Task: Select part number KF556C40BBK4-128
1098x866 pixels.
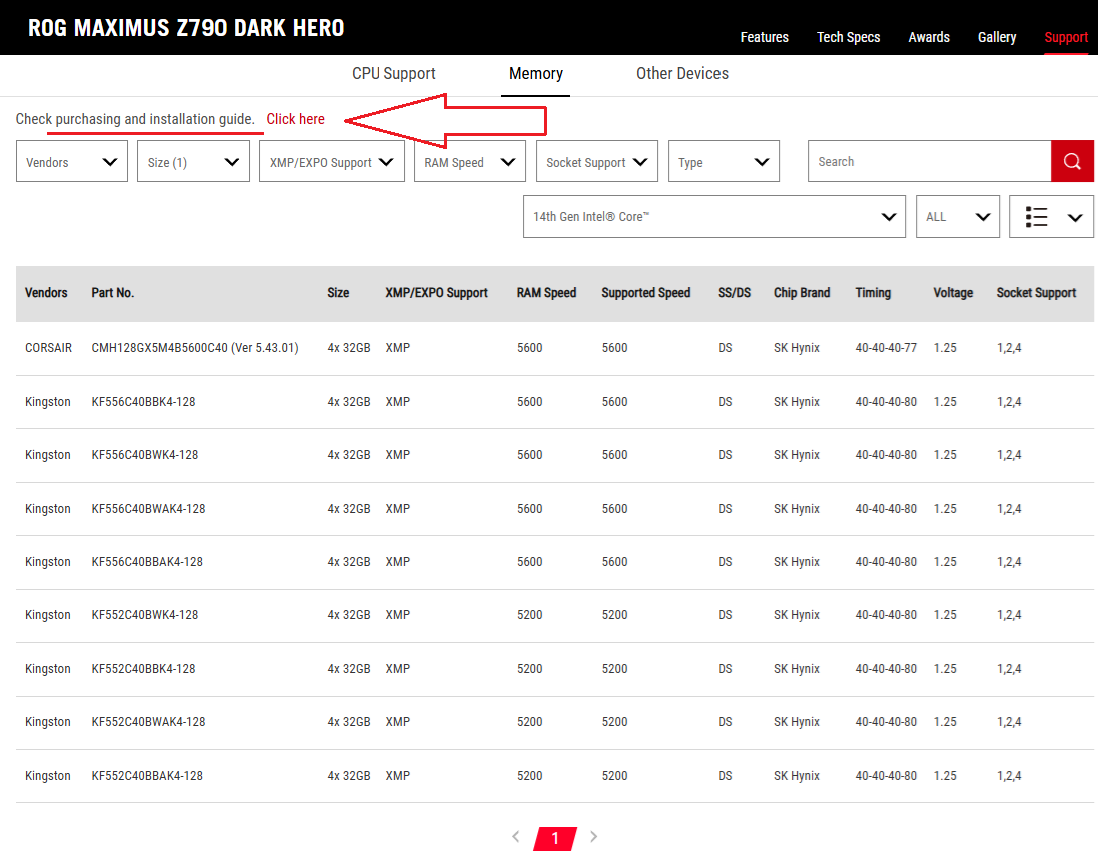Action: click(144, 402)
